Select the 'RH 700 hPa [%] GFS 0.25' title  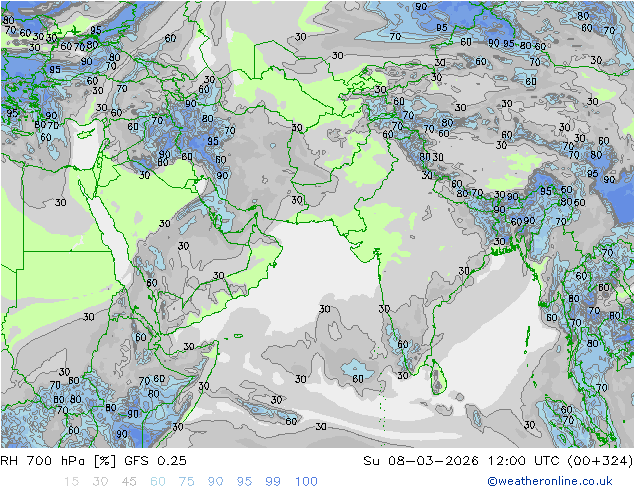(93, 460)
